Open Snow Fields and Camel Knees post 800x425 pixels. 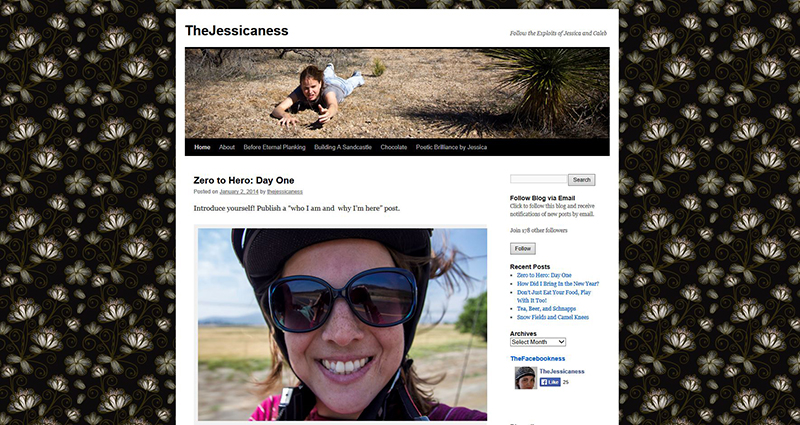point(553,317)
